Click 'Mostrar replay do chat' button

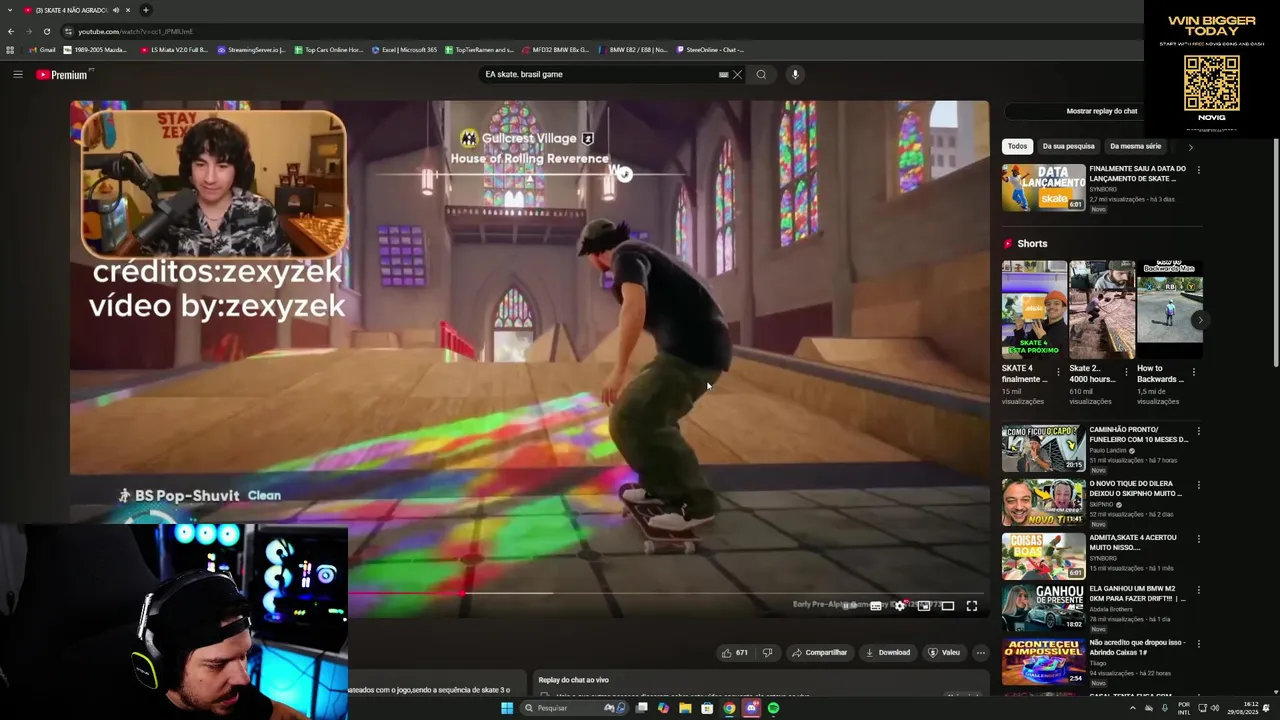pyautogui.click(x=1101, y=111)
